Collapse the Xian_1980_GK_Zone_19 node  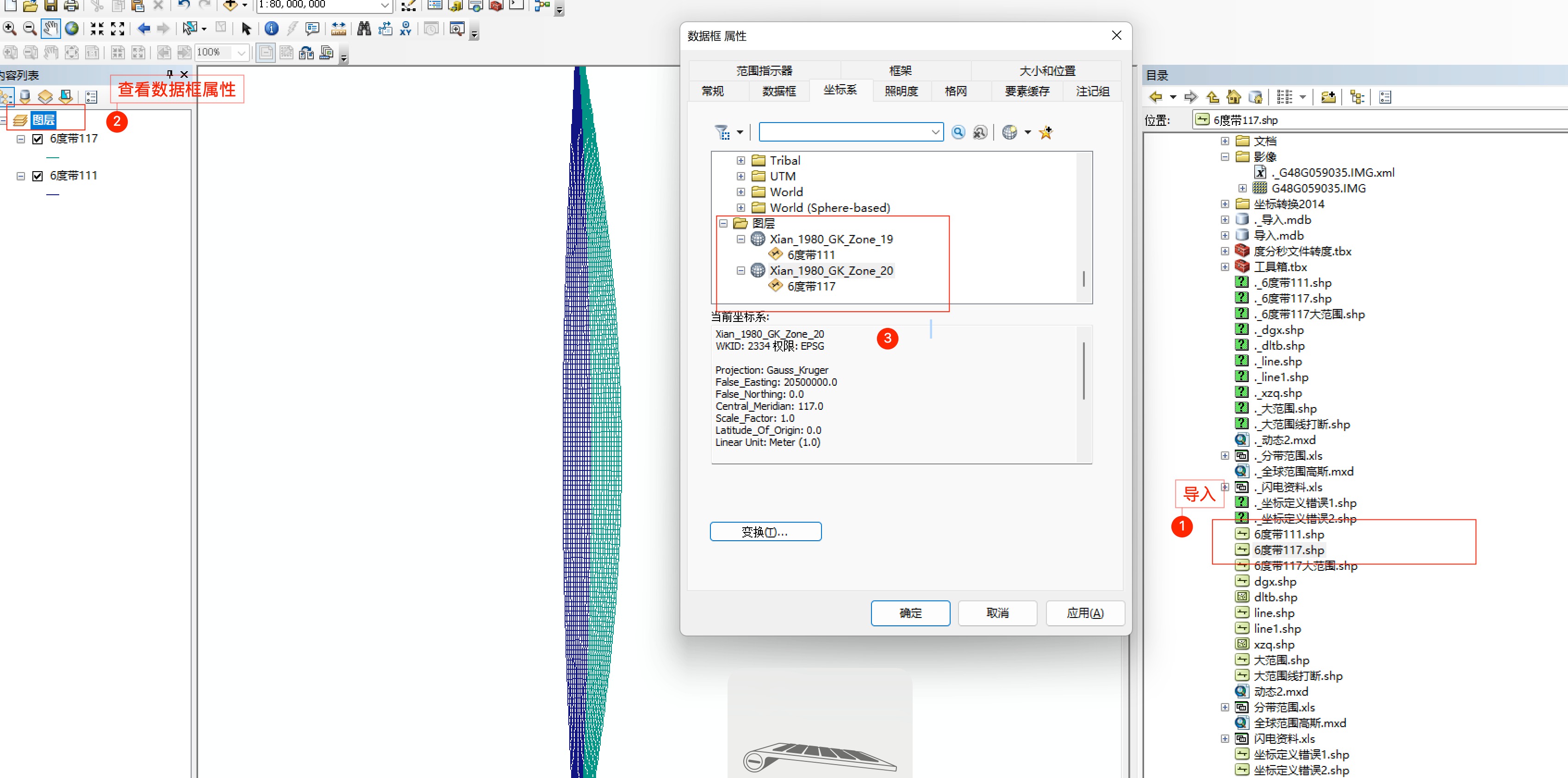pyautogui.click(x=741, y=239)
